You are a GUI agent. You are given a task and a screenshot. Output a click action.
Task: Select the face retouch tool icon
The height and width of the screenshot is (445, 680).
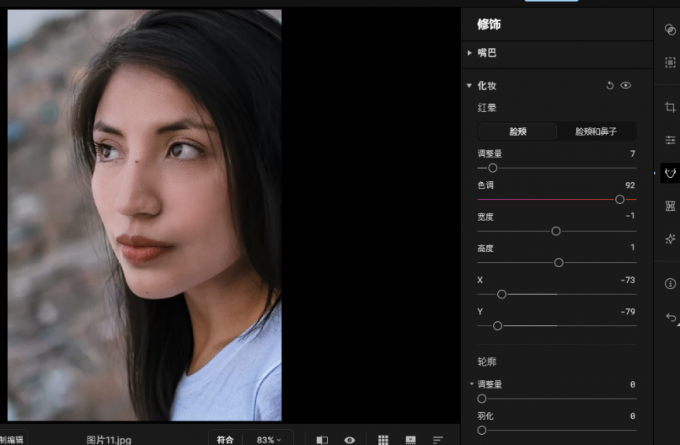click(670, 173)
